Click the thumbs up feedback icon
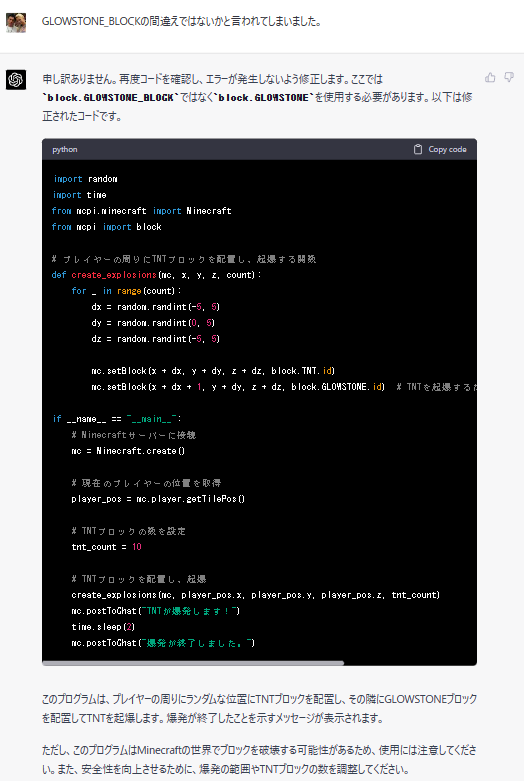 point(490,77)
